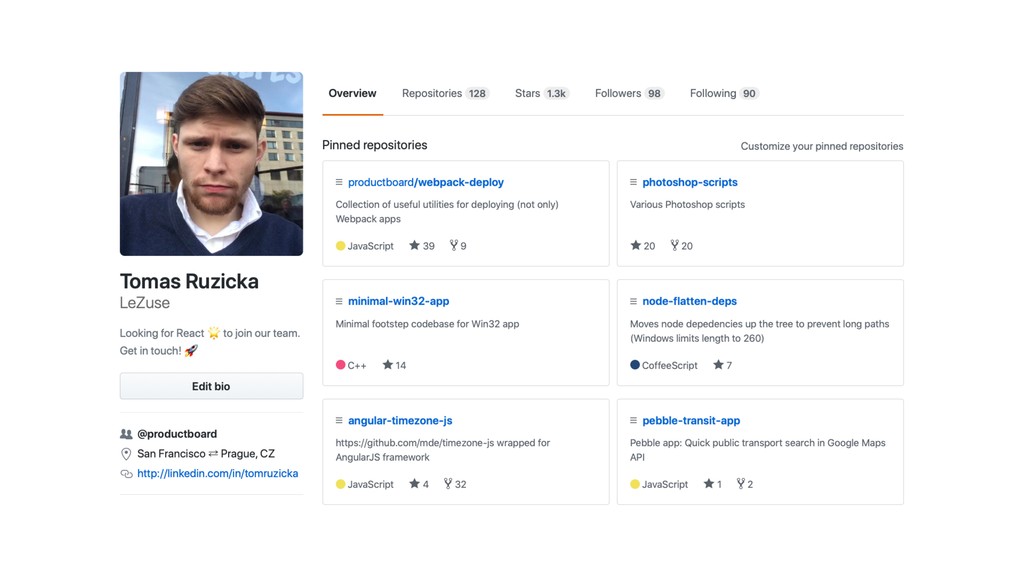The image size is (1024, 576).
Task: Switch to the Repositories tab
Action: (x=444, y=94)
